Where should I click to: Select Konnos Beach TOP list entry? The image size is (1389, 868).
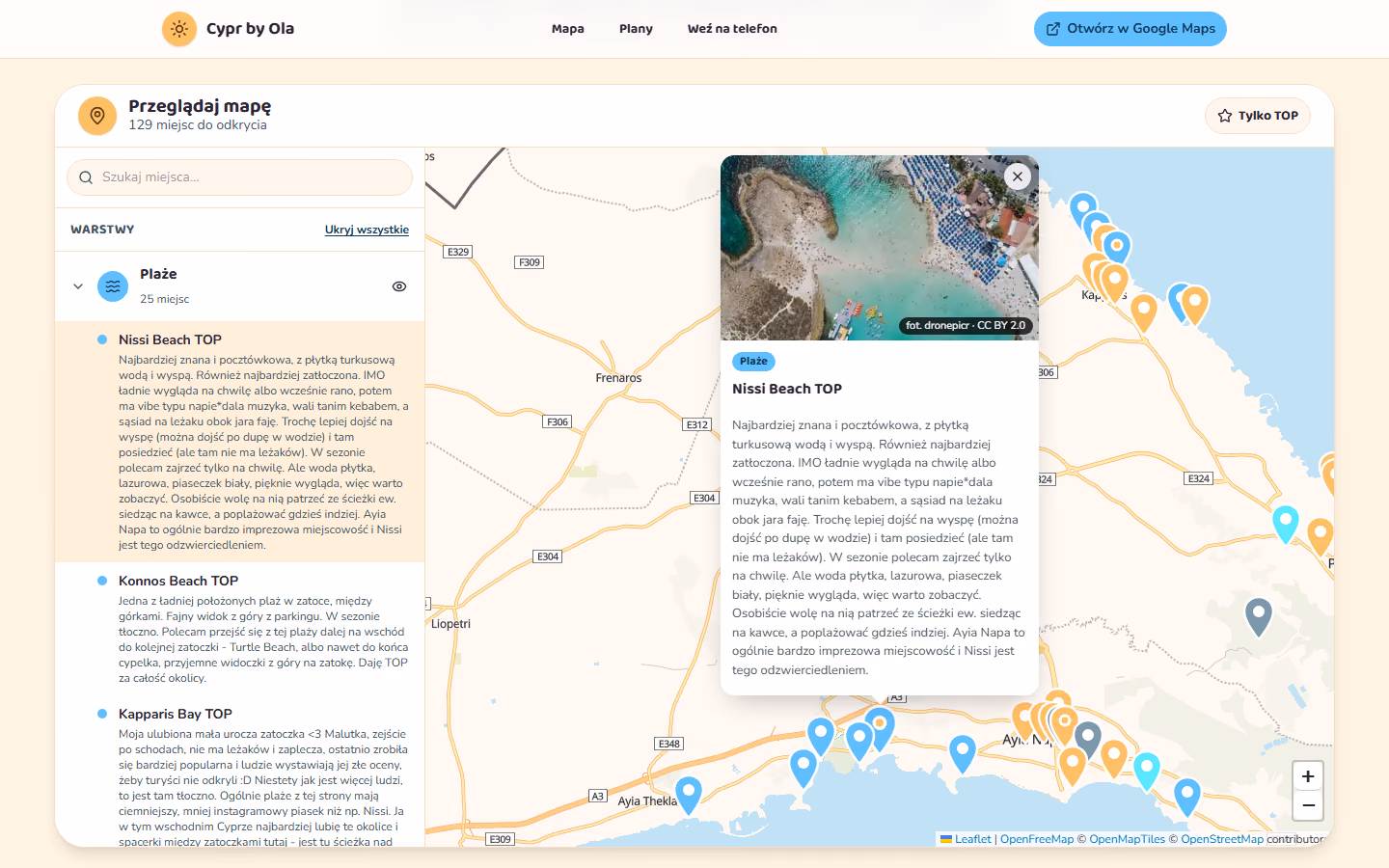239,629
